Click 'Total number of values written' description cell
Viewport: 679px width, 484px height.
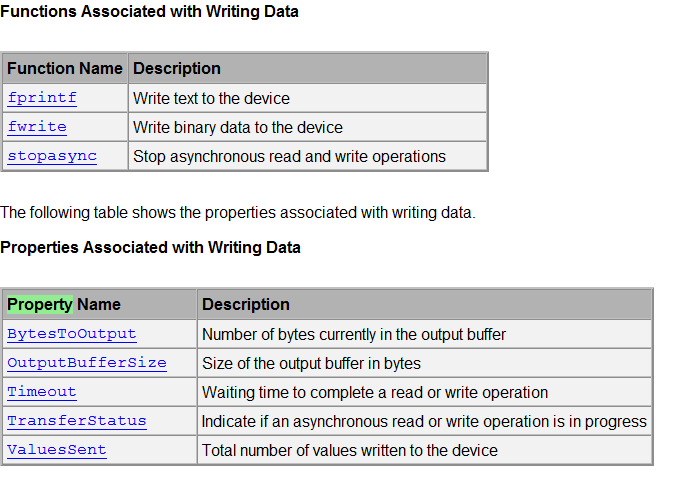pyautogui.click(x=350, y=450)
